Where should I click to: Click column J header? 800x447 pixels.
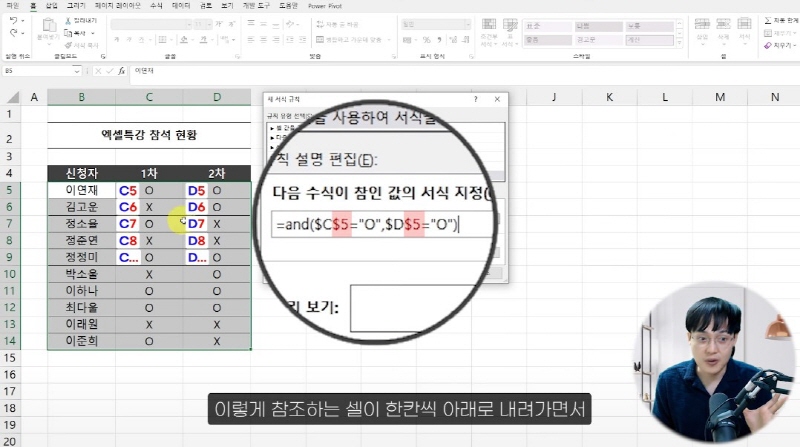(x=554, y=97)
